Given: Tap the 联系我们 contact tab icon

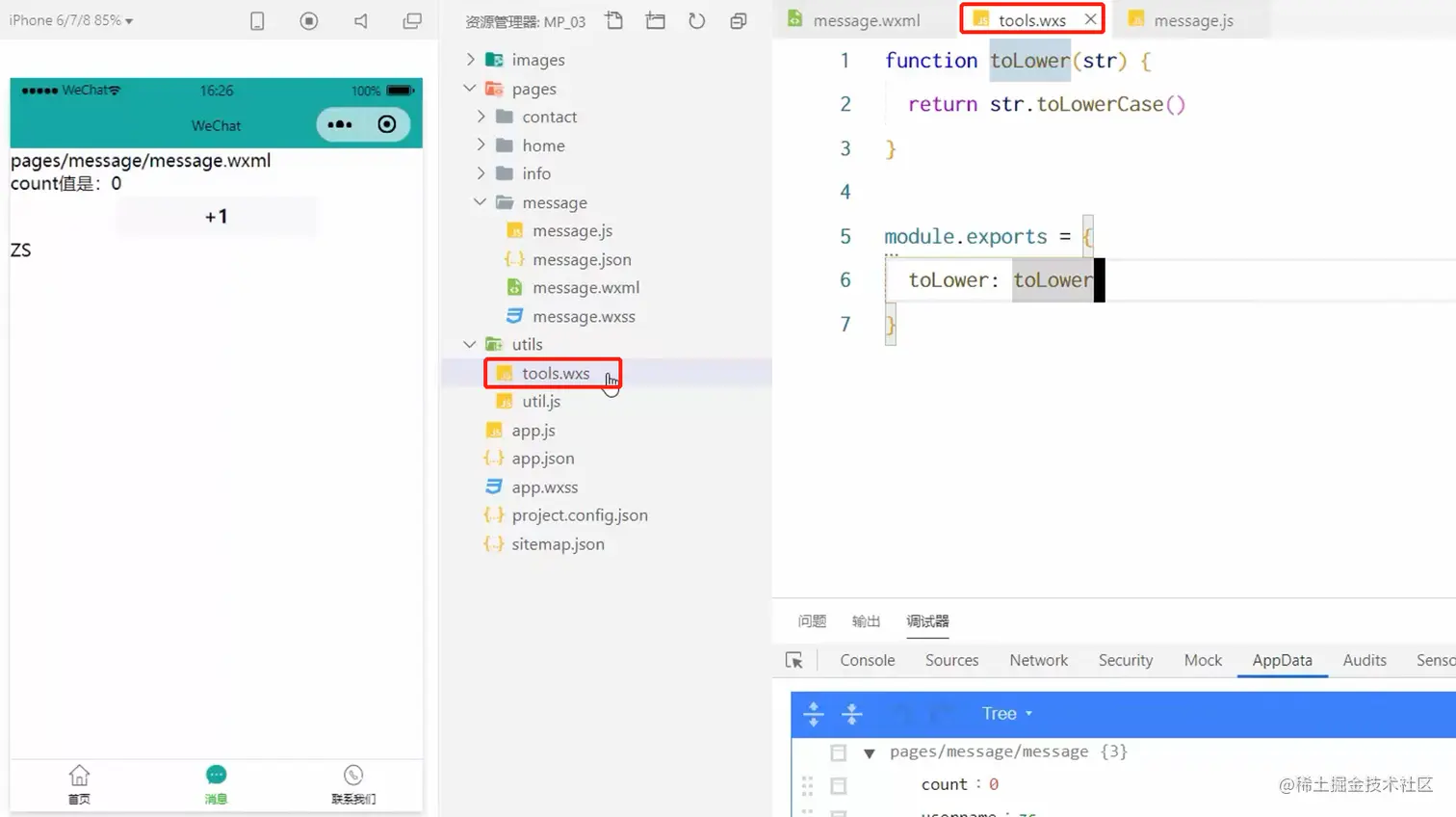Looking at the screenshot, I should click(x=353, y=776).
